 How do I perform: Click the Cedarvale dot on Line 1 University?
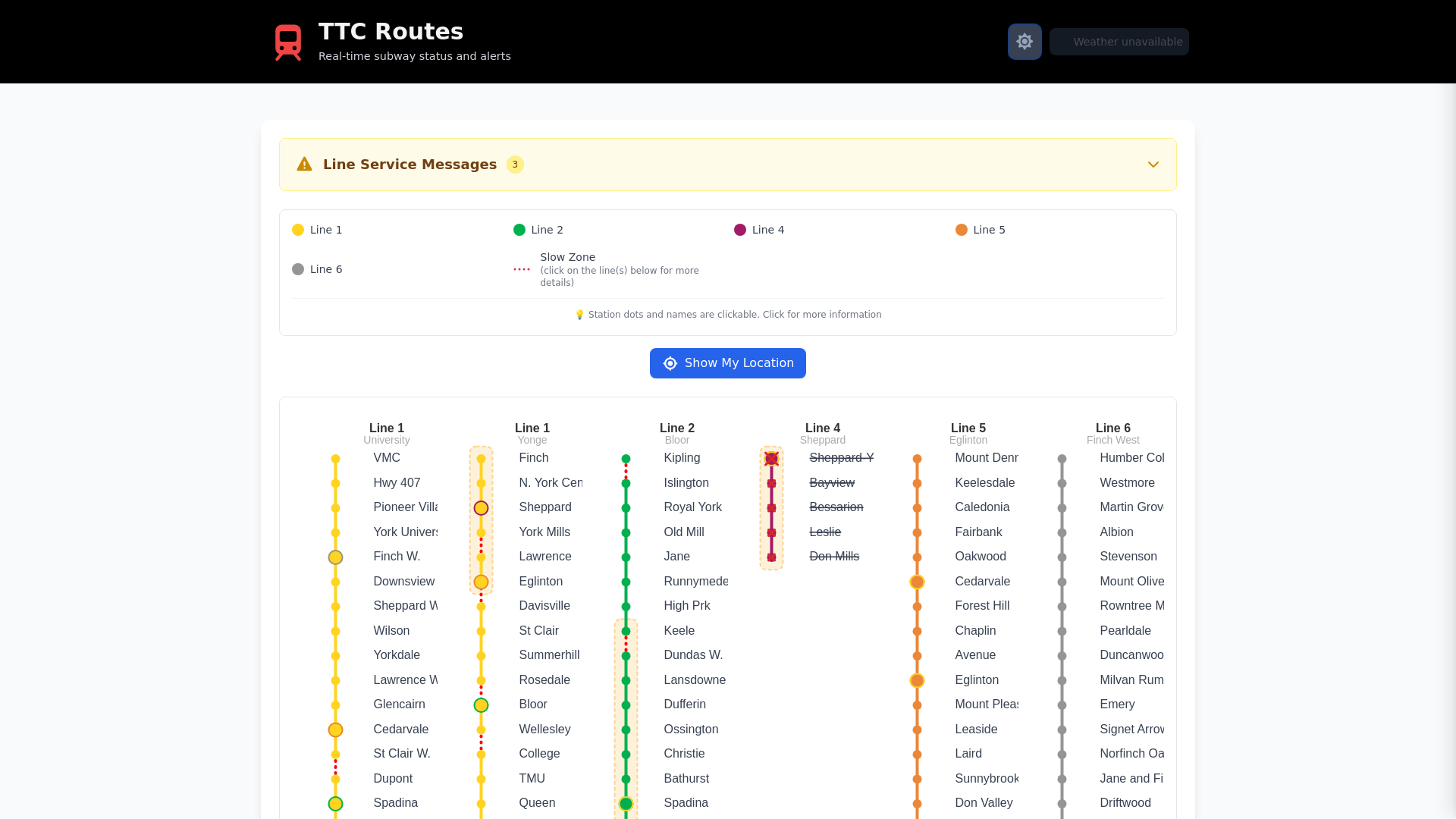(x=335, y=730)
